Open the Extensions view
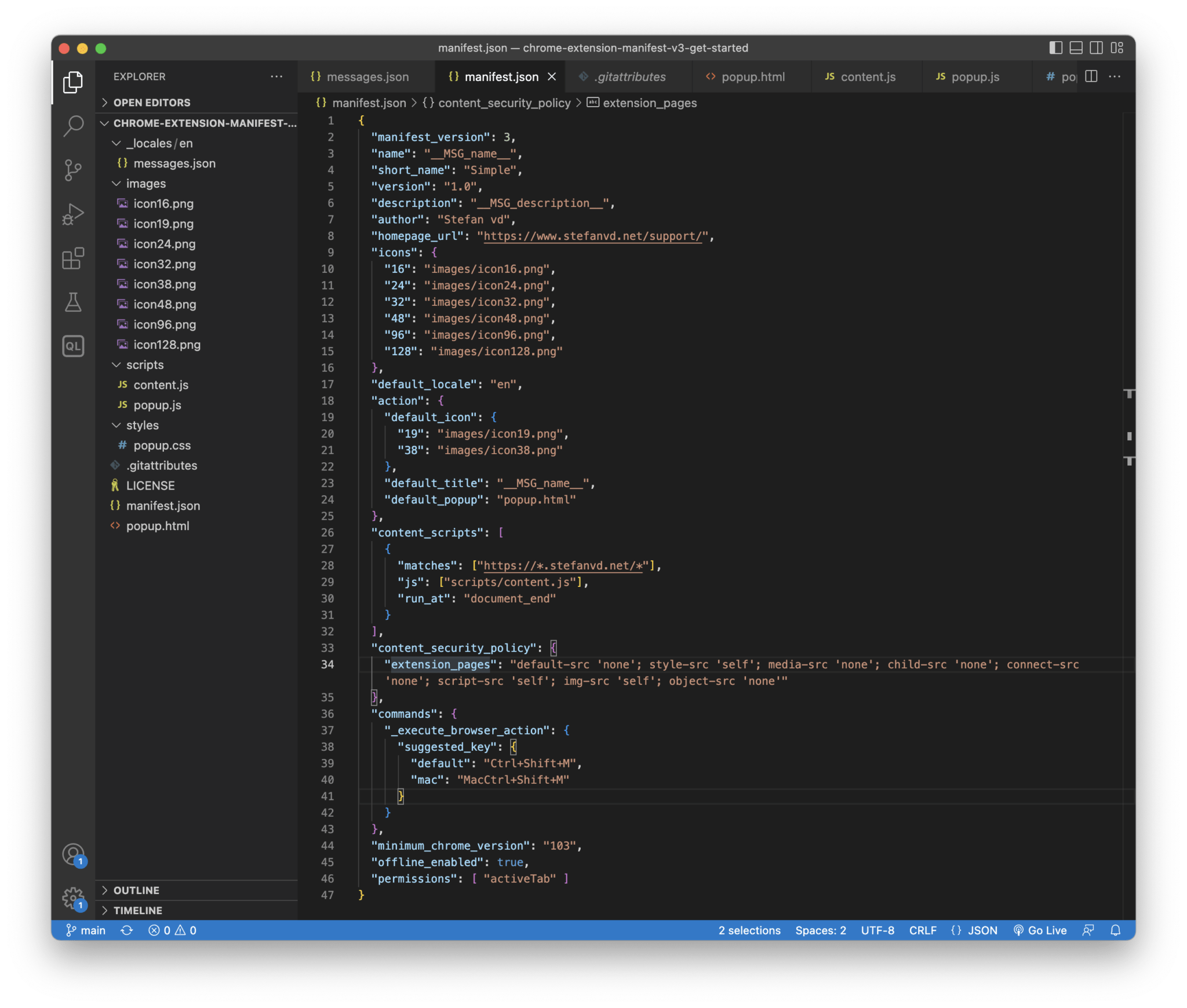1187x1008 pixels. pos(73,258)
